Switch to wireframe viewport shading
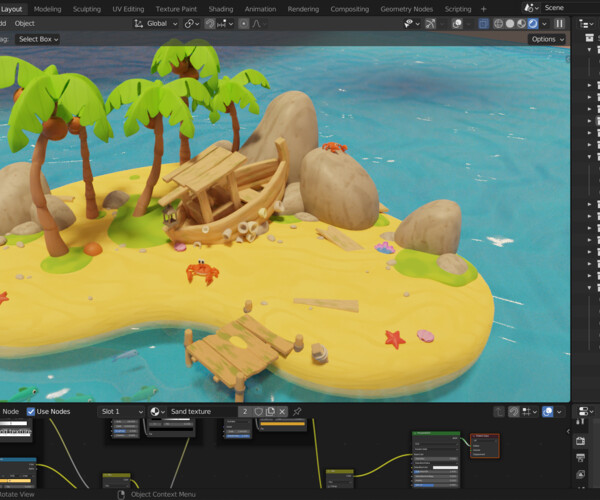The image size is (600, 500). click(x=498, y=24)
